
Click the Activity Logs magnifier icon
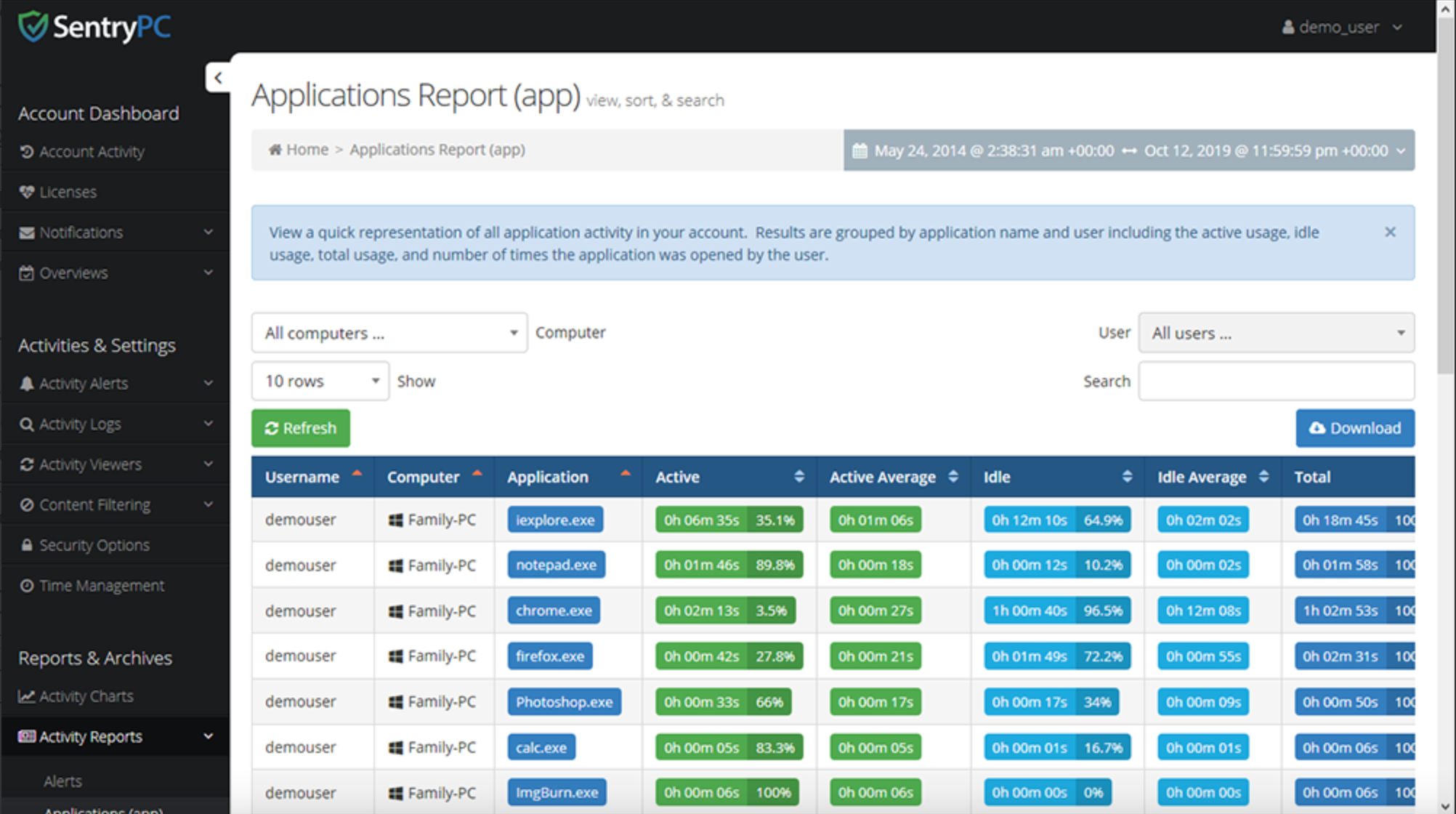tap(26, 423)
